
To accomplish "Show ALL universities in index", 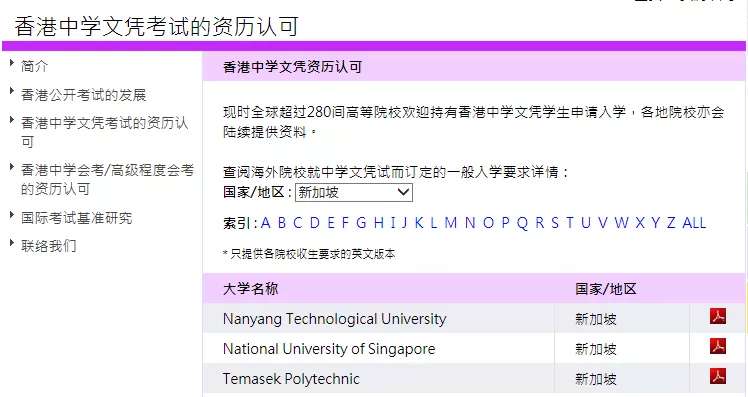I will point(694,222).
